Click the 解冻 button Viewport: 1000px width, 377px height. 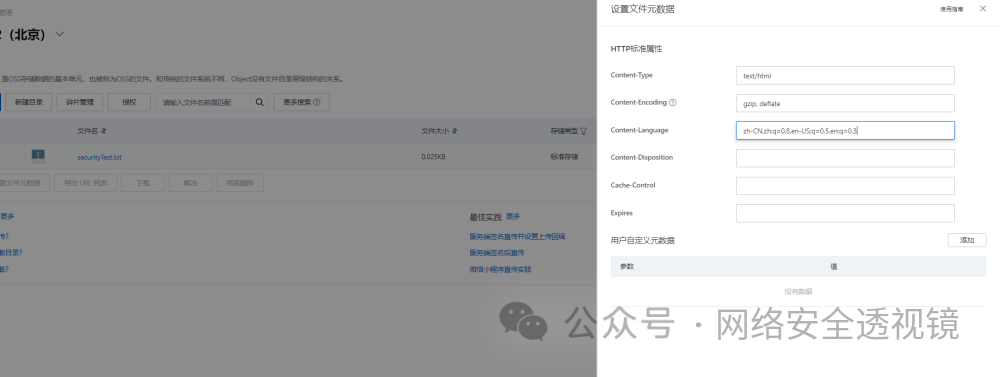point(191,183)
